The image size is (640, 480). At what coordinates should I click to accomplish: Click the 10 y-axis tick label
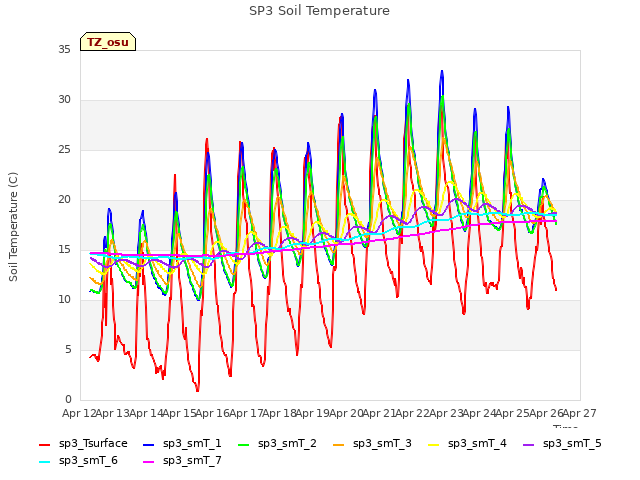(64, 300)
